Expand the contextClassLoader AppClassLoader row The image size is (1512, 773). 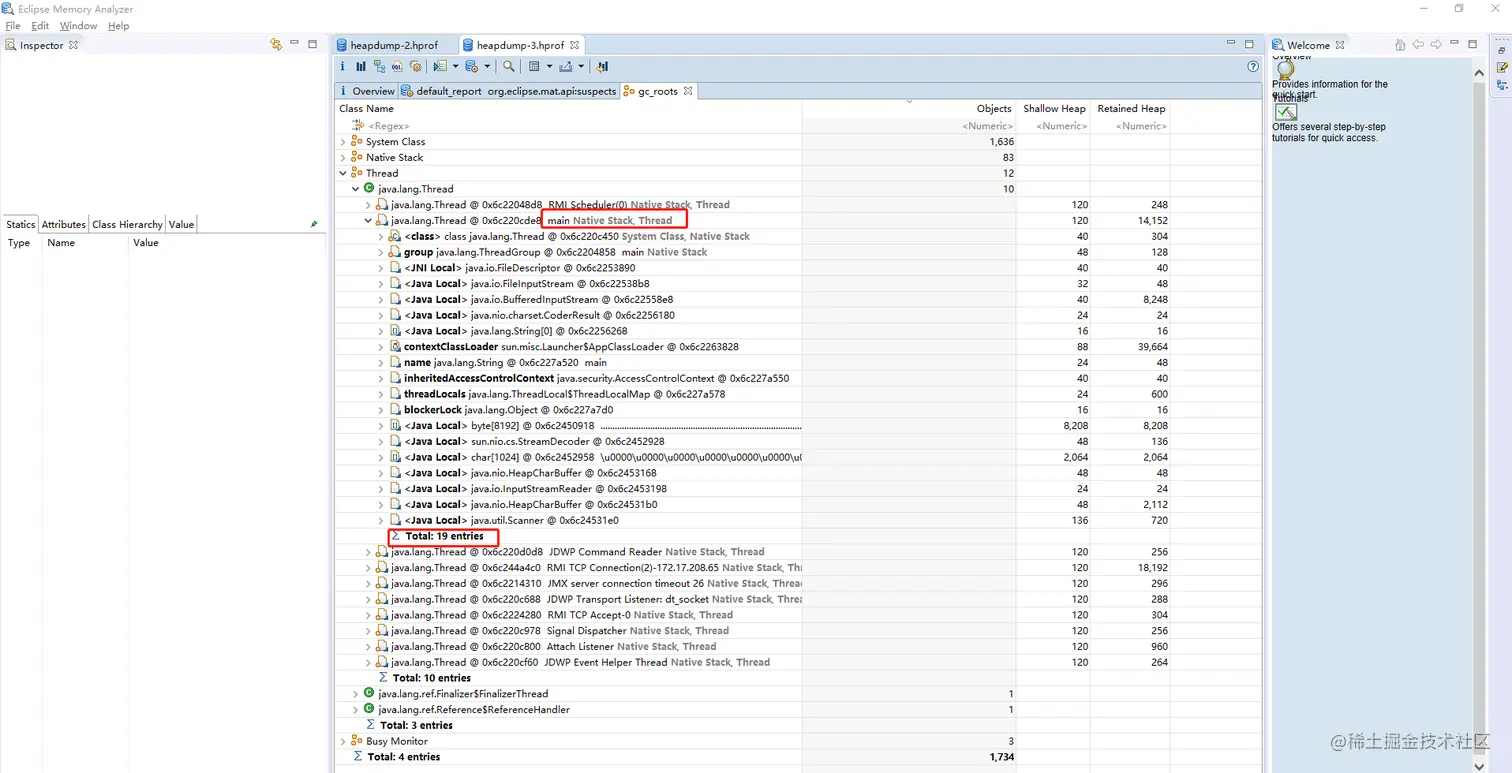point(381,347)
